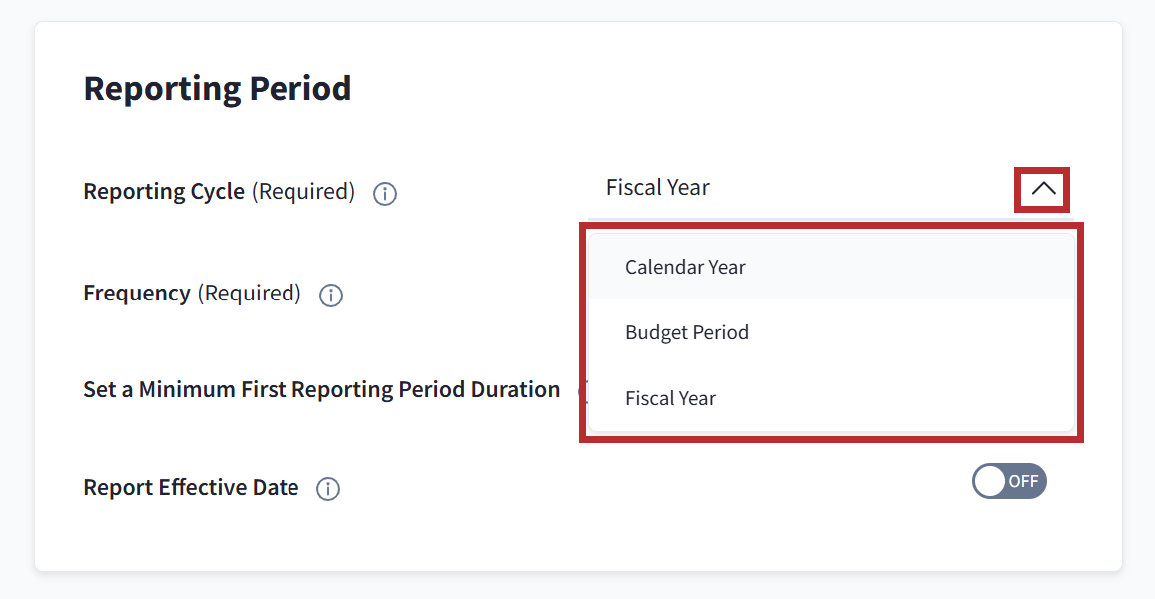This screenshot has height=599, width=1155.
Task: Select Calendar Year from the dropdown list
Action: point(685,267)
